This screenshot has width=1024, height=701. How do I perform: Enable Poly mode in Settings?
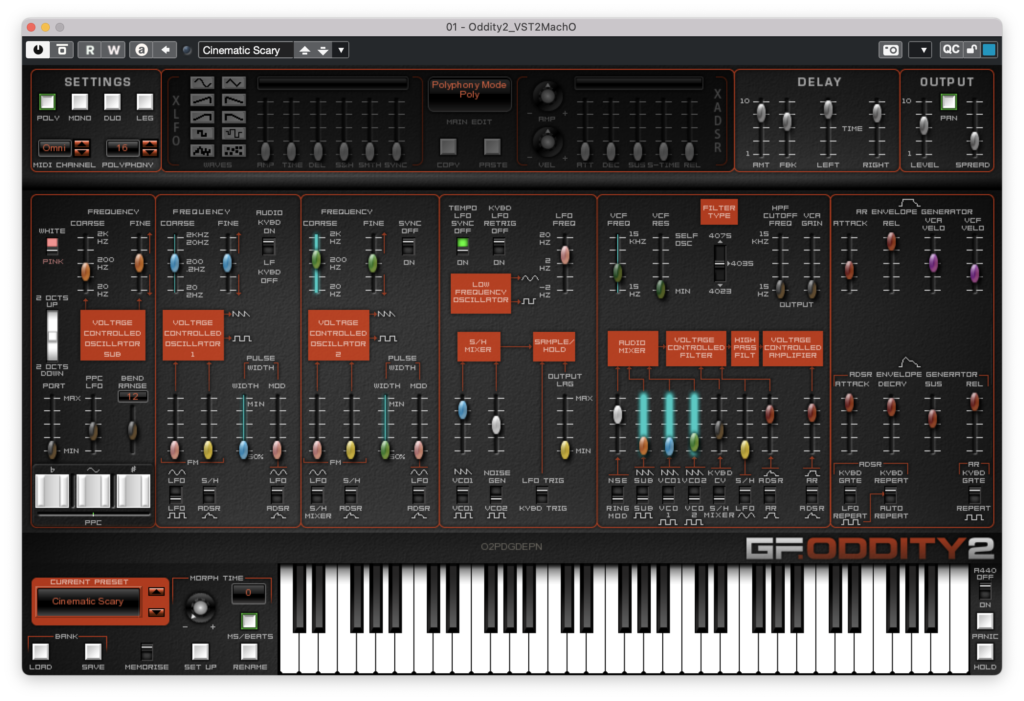point(47,101)
